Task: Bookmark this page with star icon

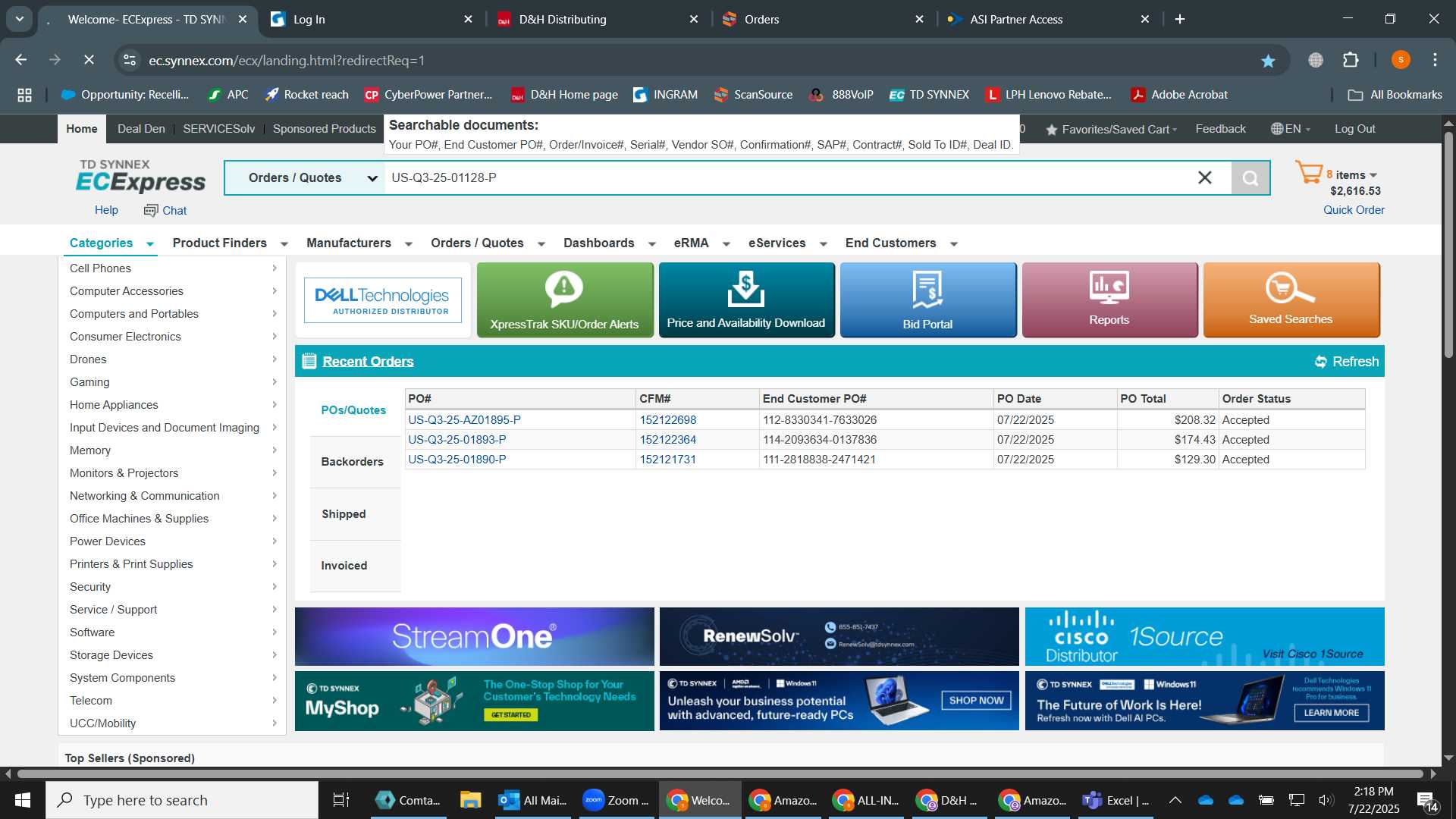Action: [1268, 61]
